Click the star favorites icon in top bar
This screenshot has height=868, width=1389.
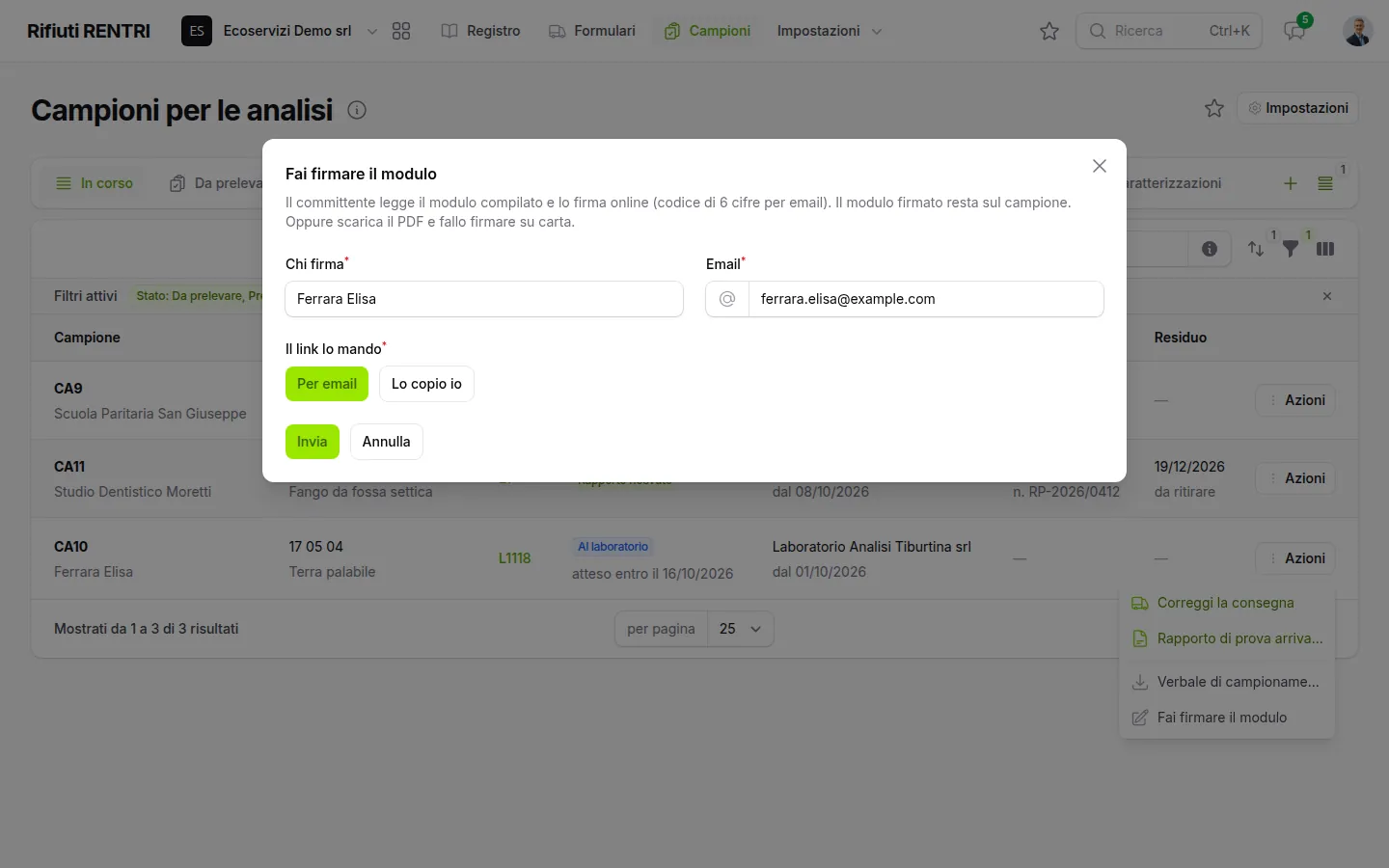point(1049,31)
